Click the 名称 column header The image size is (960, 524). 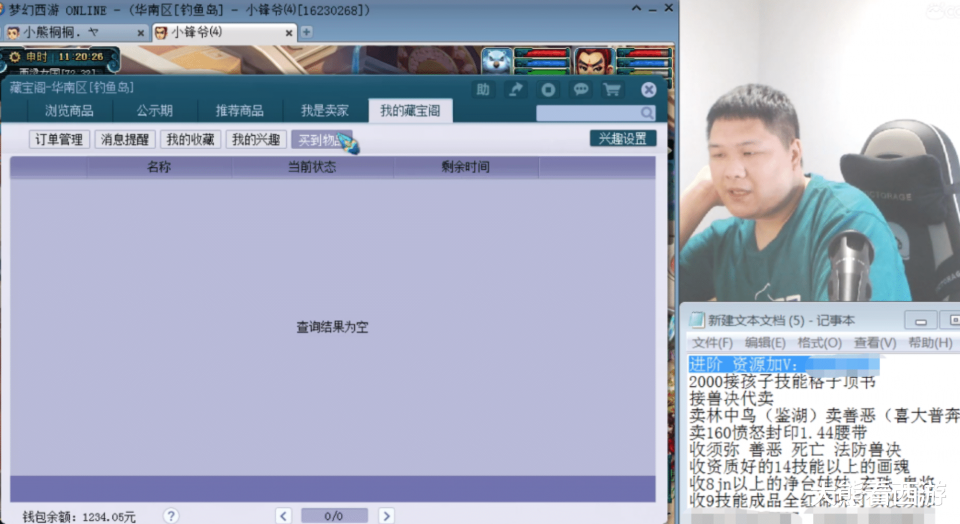[x=159, y=167]
